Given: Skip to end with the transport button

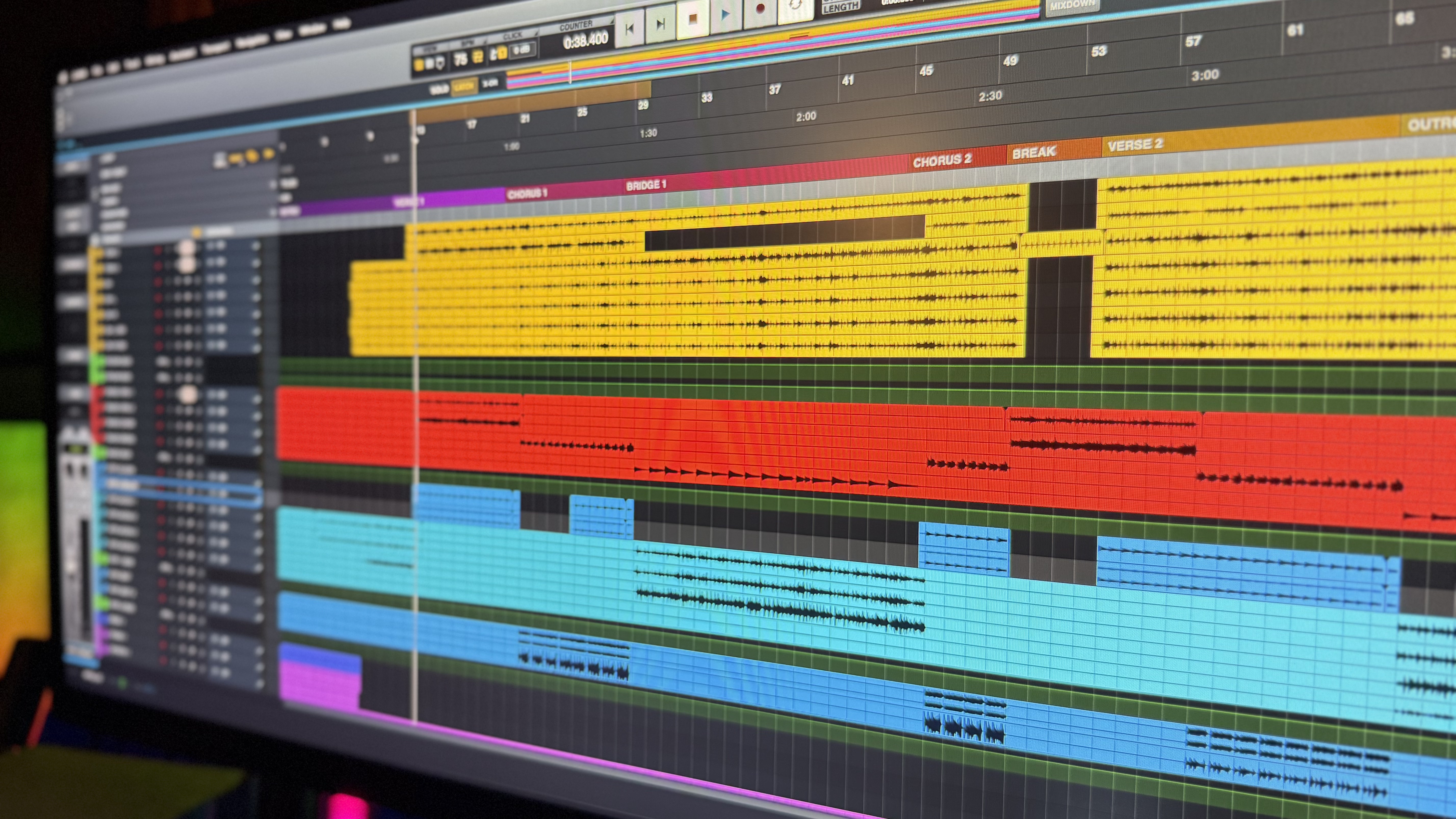Looking at the screenshot, I should 660,24.
